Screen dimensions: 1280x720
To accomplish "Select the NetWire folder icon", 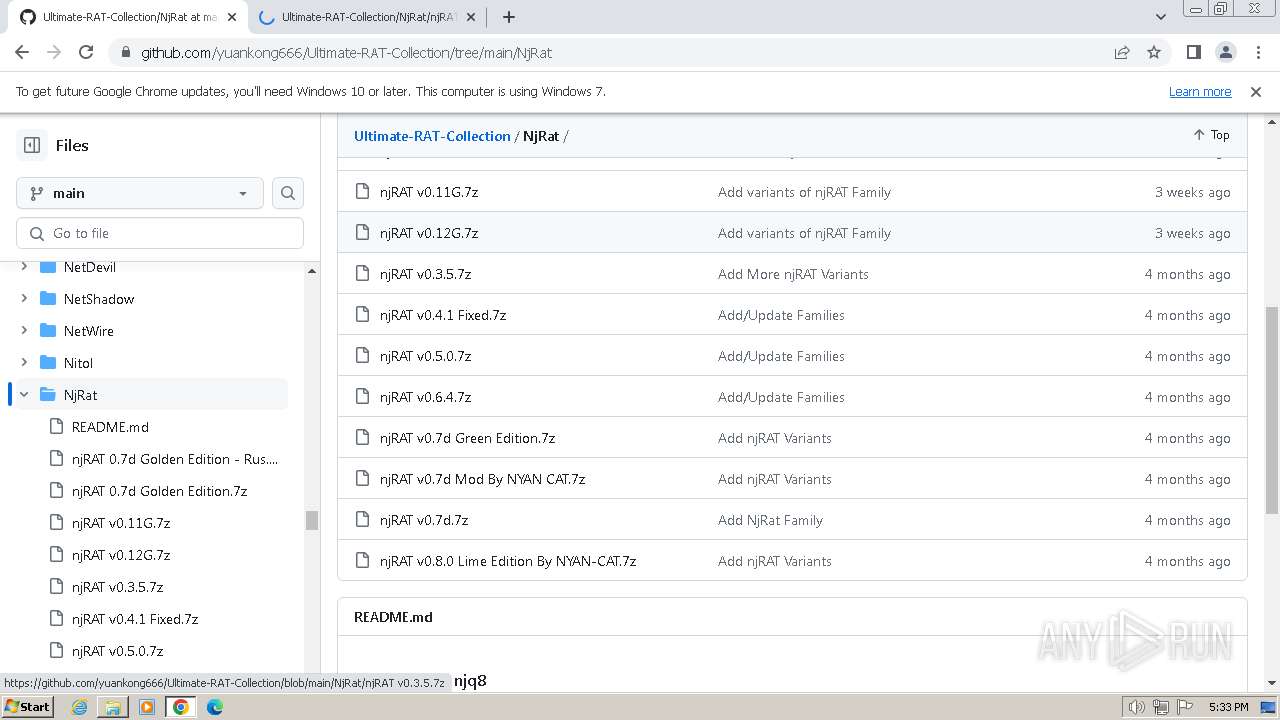I will (47, 331).
